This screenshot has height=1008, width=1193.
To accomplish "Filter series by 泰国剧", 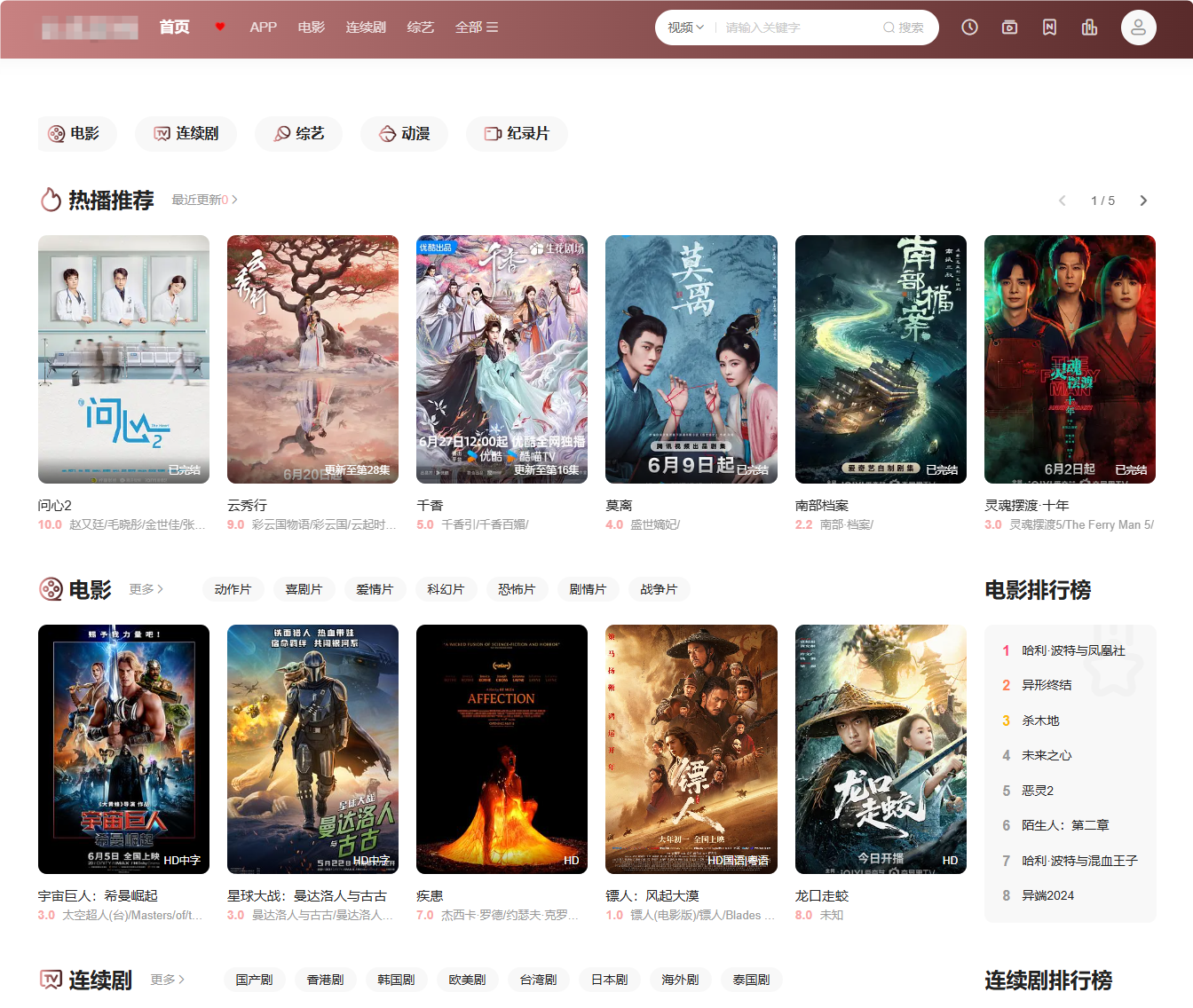I will (751, 980).
